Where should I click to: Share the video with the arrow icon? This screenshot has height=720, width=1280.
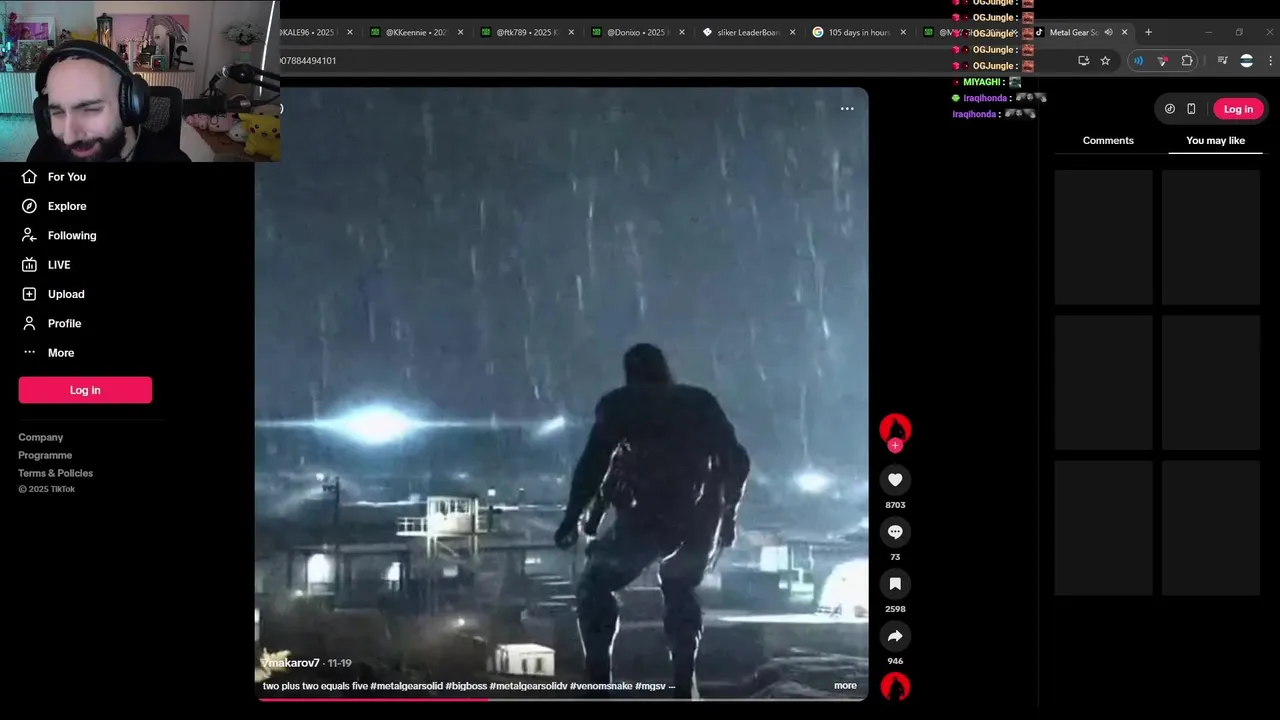[895, 636]
